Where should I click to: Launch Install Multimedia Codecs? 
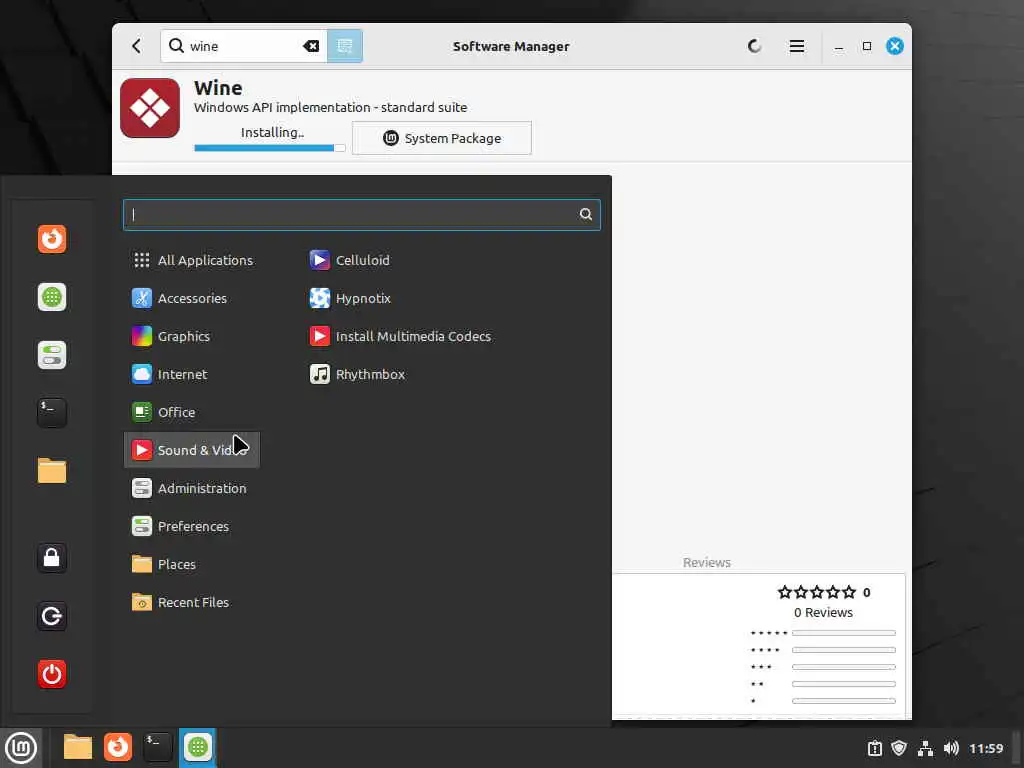(x=400, y=336)
